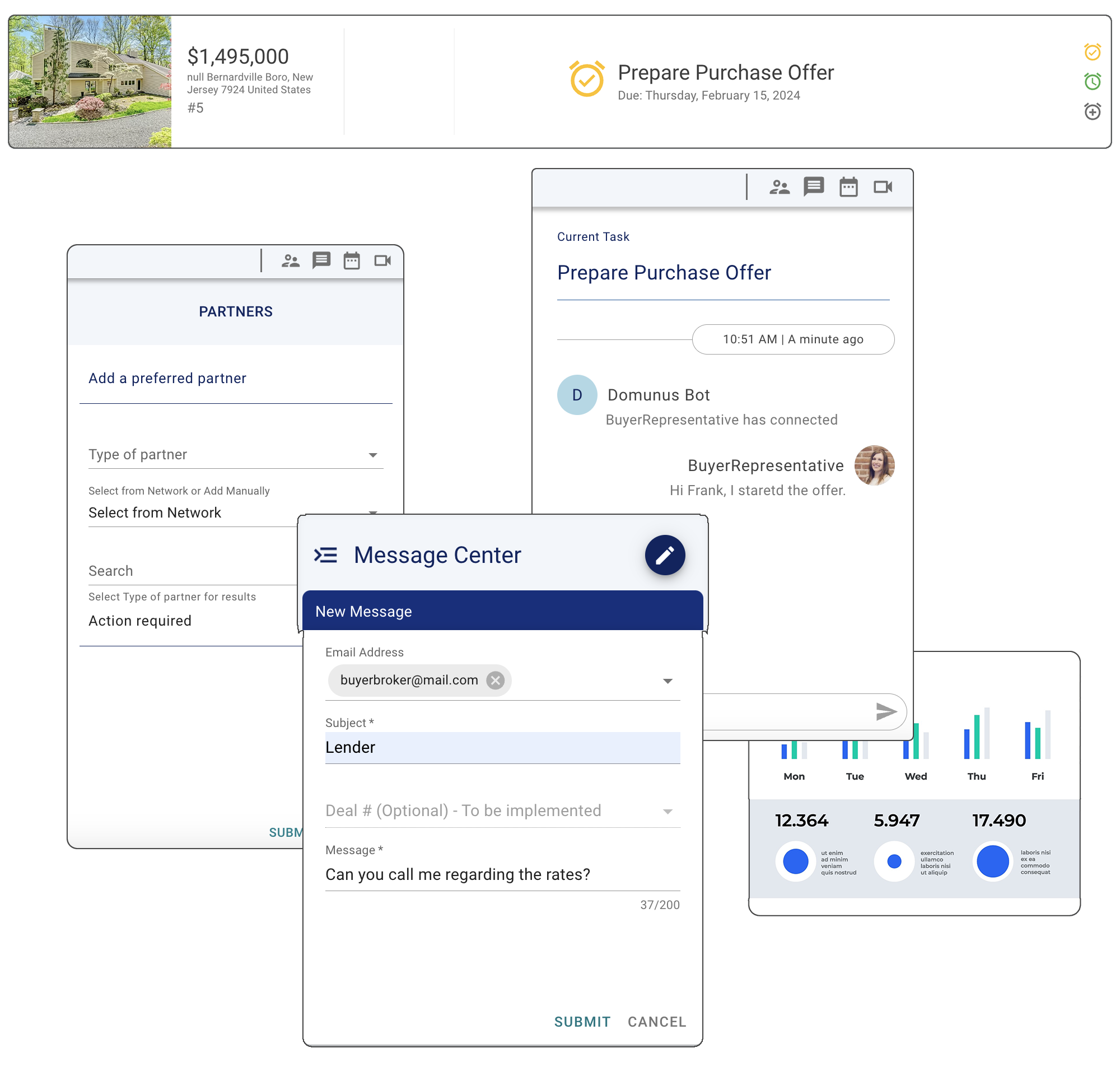This screenshot has width=1120, height=1067.
Task: Toggle the Message Center menu collapse icon
Action: point(326,555)
